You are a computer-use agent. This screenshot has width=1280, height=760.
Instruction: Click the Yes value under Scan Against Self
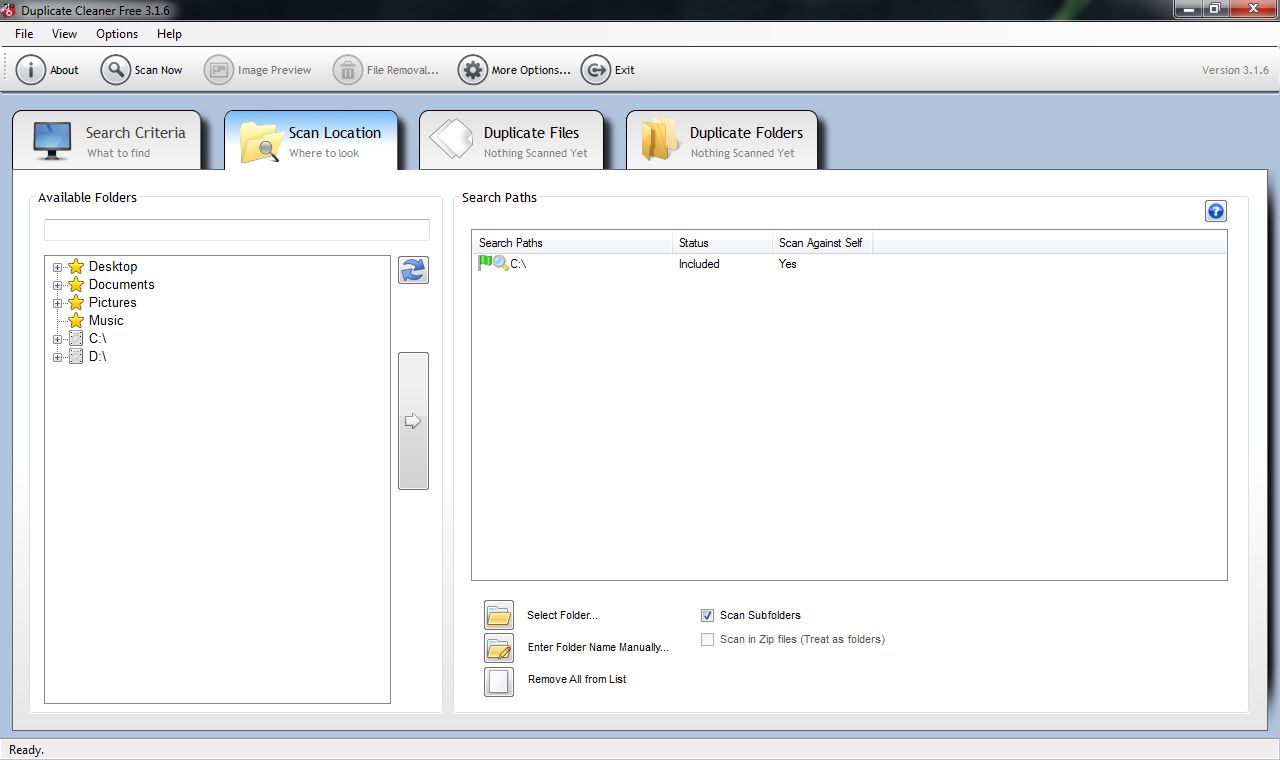pyautogui.click(x=788, y=264)
